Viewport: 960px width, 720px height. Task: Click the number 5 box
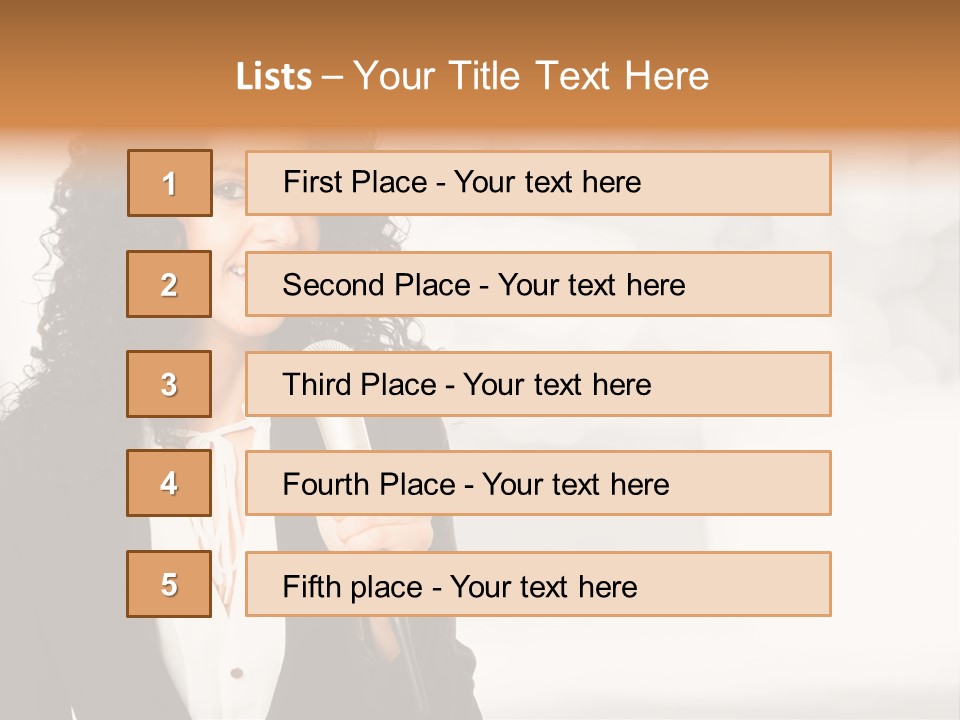tap(169, 584)
